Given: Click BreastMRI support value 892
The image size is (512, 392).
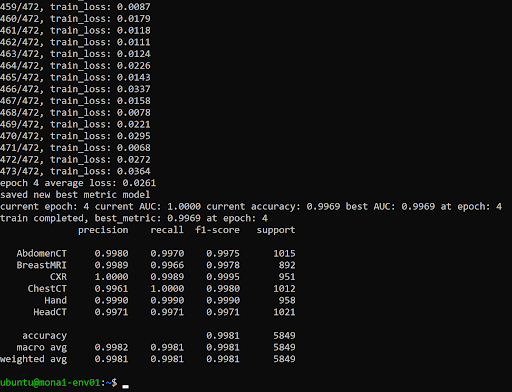Looking at the screenshot, I should coord(287,265).
